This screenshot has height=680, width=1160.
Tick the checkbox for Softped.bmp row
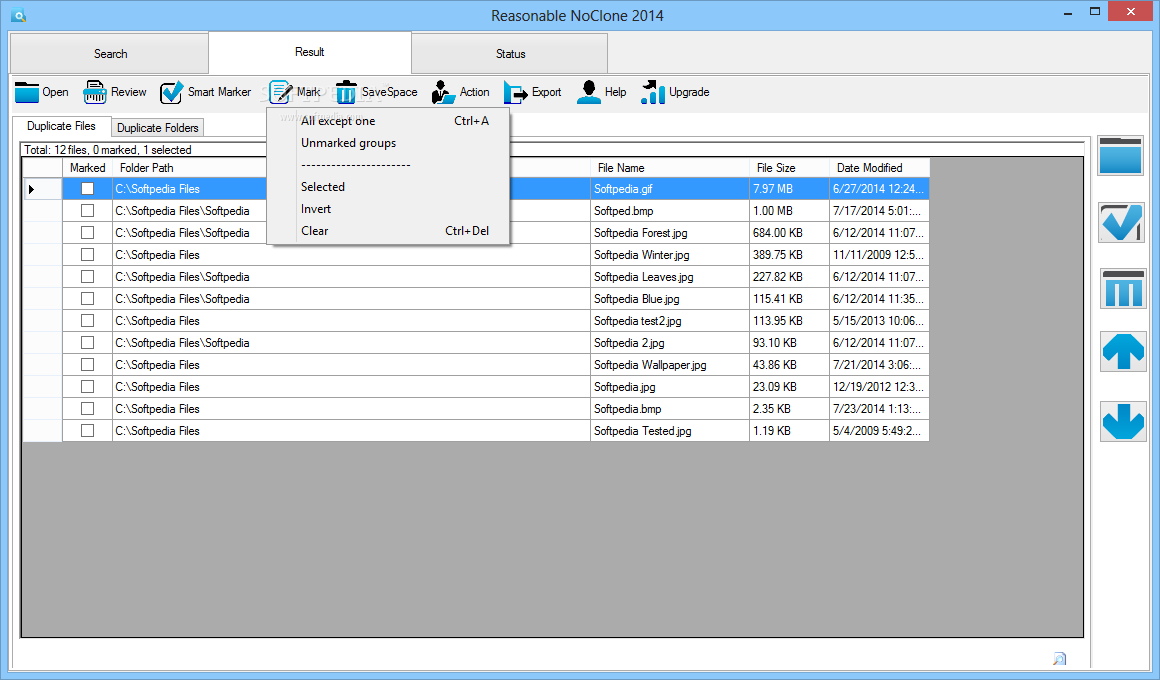pyautogui.click(x=87, y=211)
